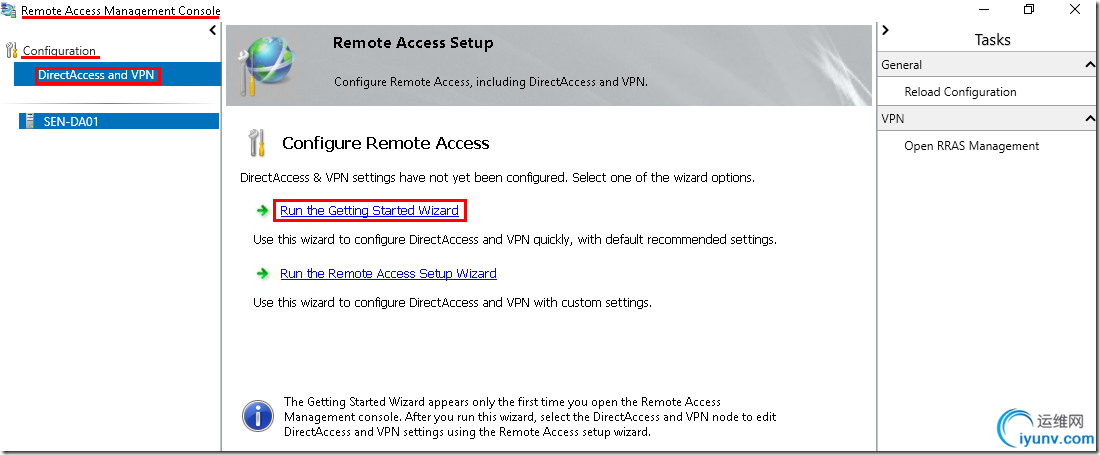Collapse the VPN tasks section

1089,119
